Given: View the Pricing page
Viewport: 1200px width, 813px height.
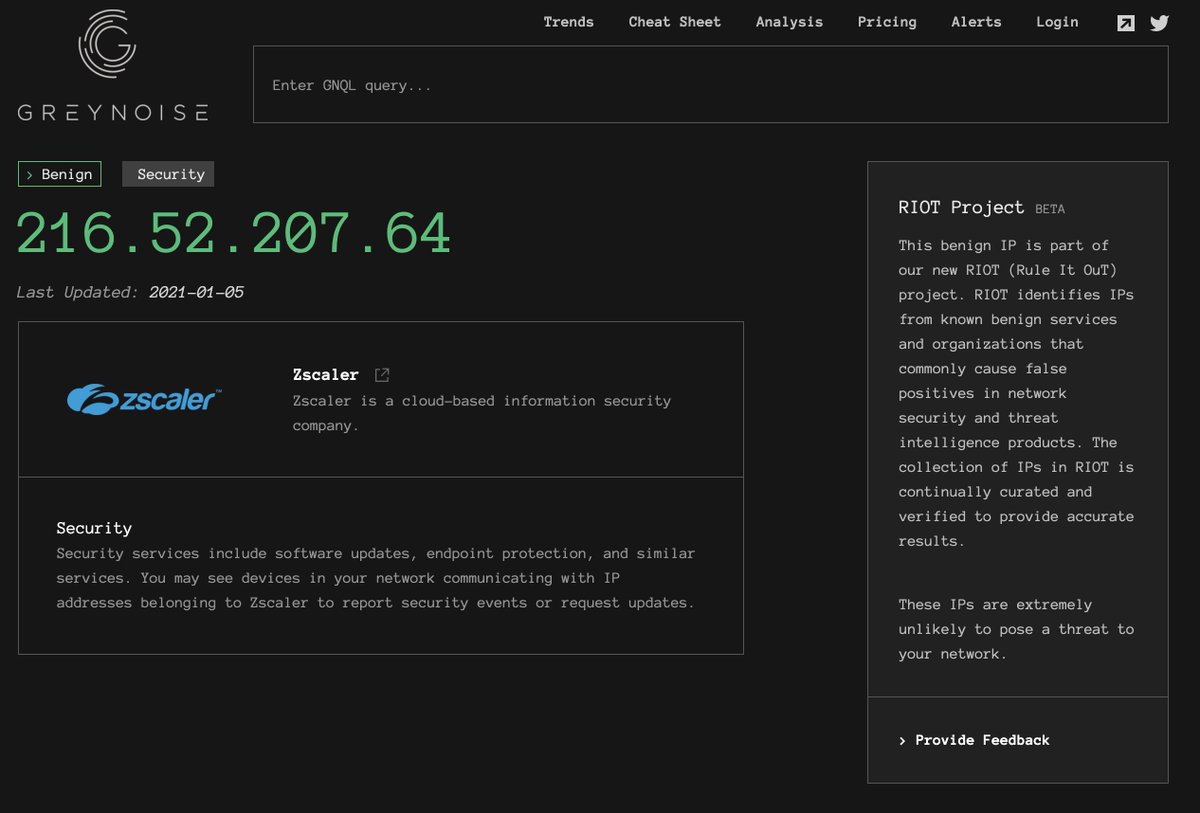Looking at the screenshot, I should click(887, 22).
